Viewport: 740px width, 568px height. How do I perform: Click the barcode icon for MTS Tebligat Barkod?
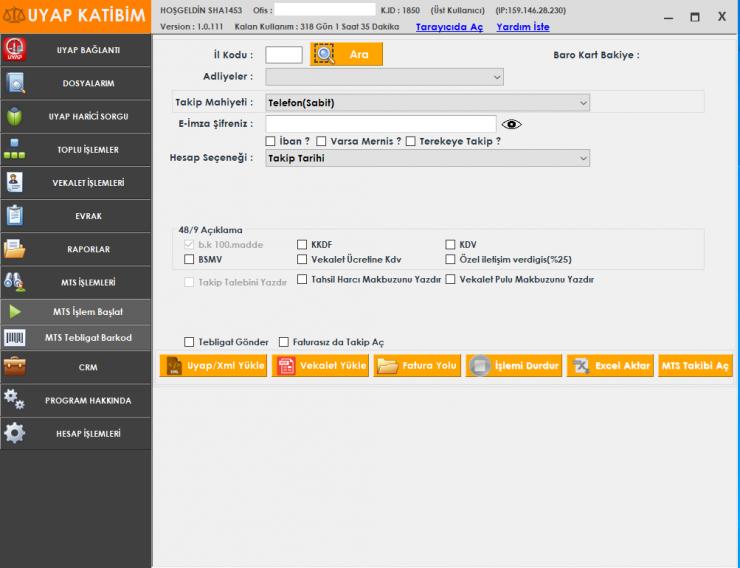(15, 338)
